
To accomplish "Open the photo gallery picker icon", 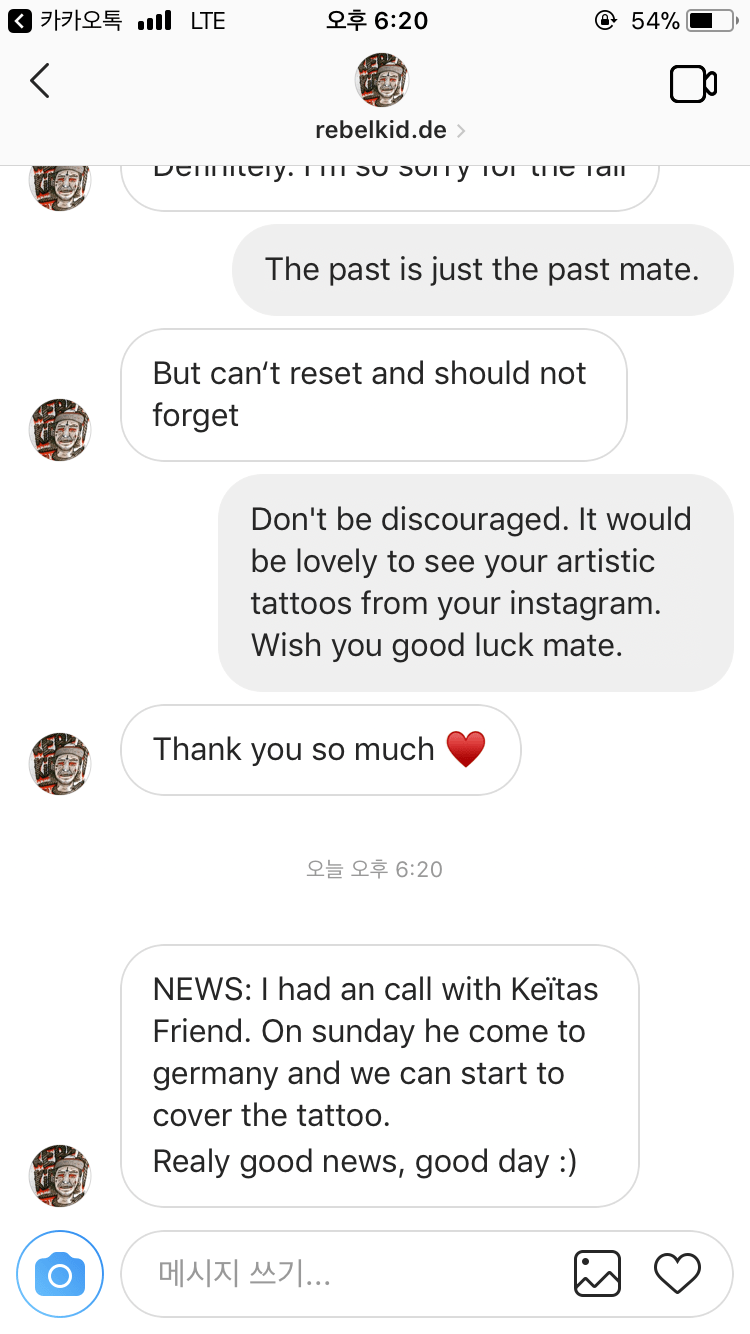I will coord(597,1274).
